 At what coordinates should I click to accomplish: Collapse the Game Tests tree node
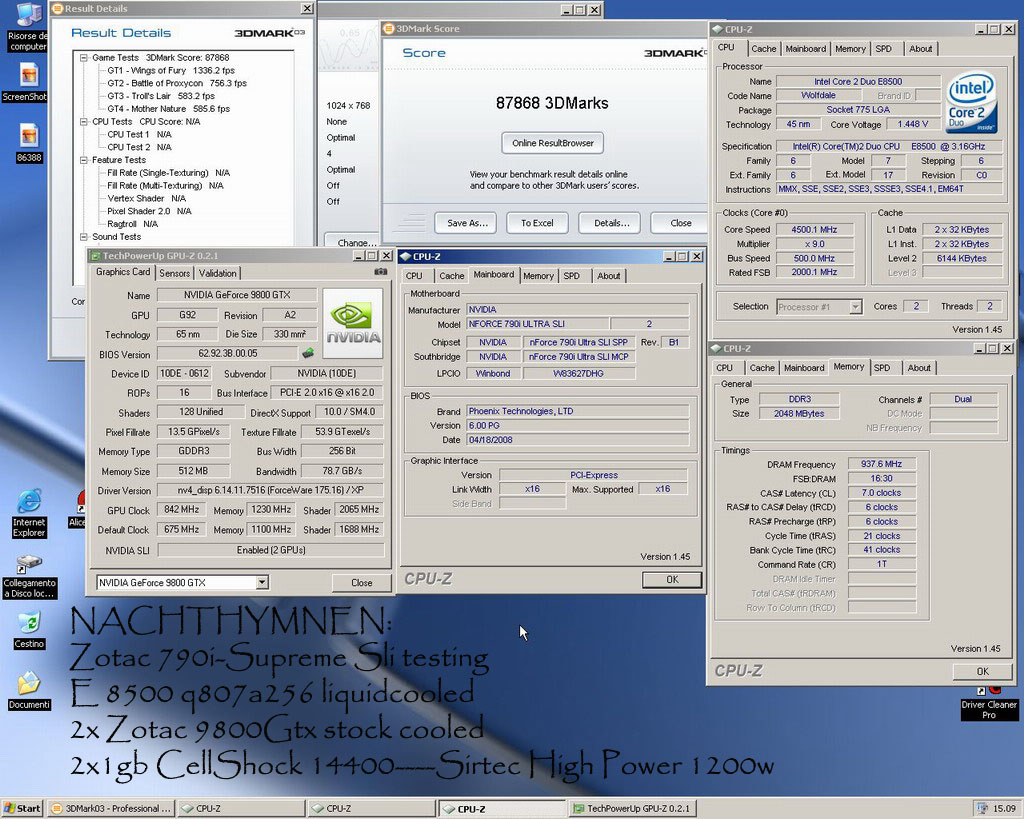(x=84, y=57)
